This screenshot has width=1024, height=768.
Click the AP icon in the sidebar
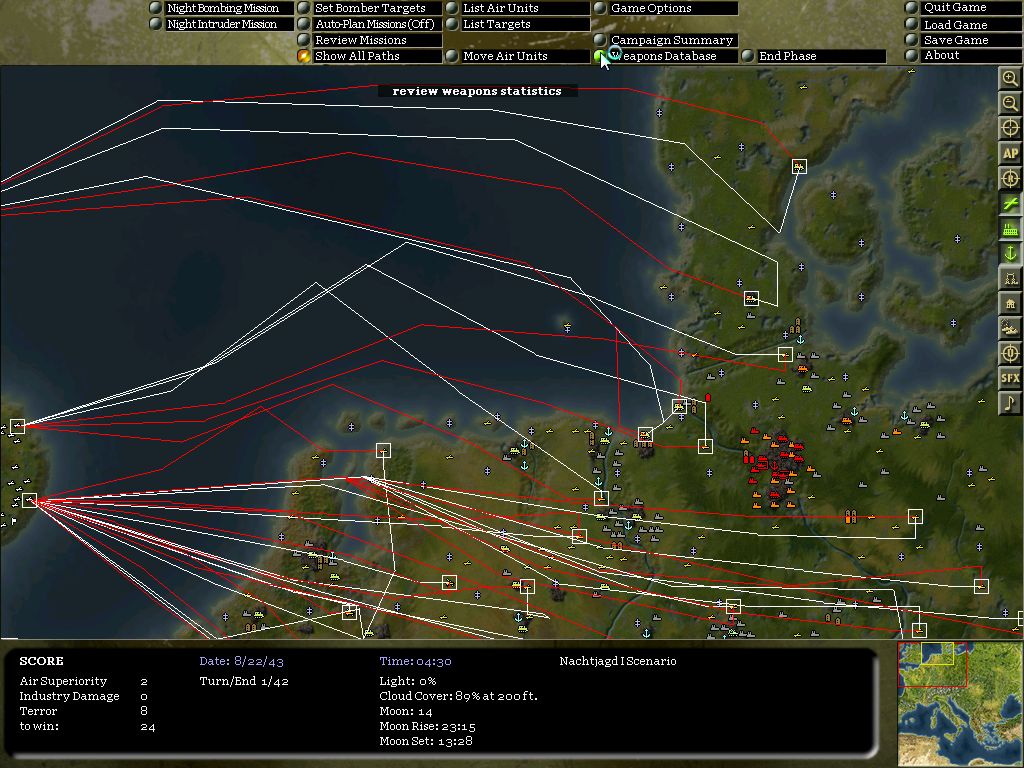point(1010,153)
